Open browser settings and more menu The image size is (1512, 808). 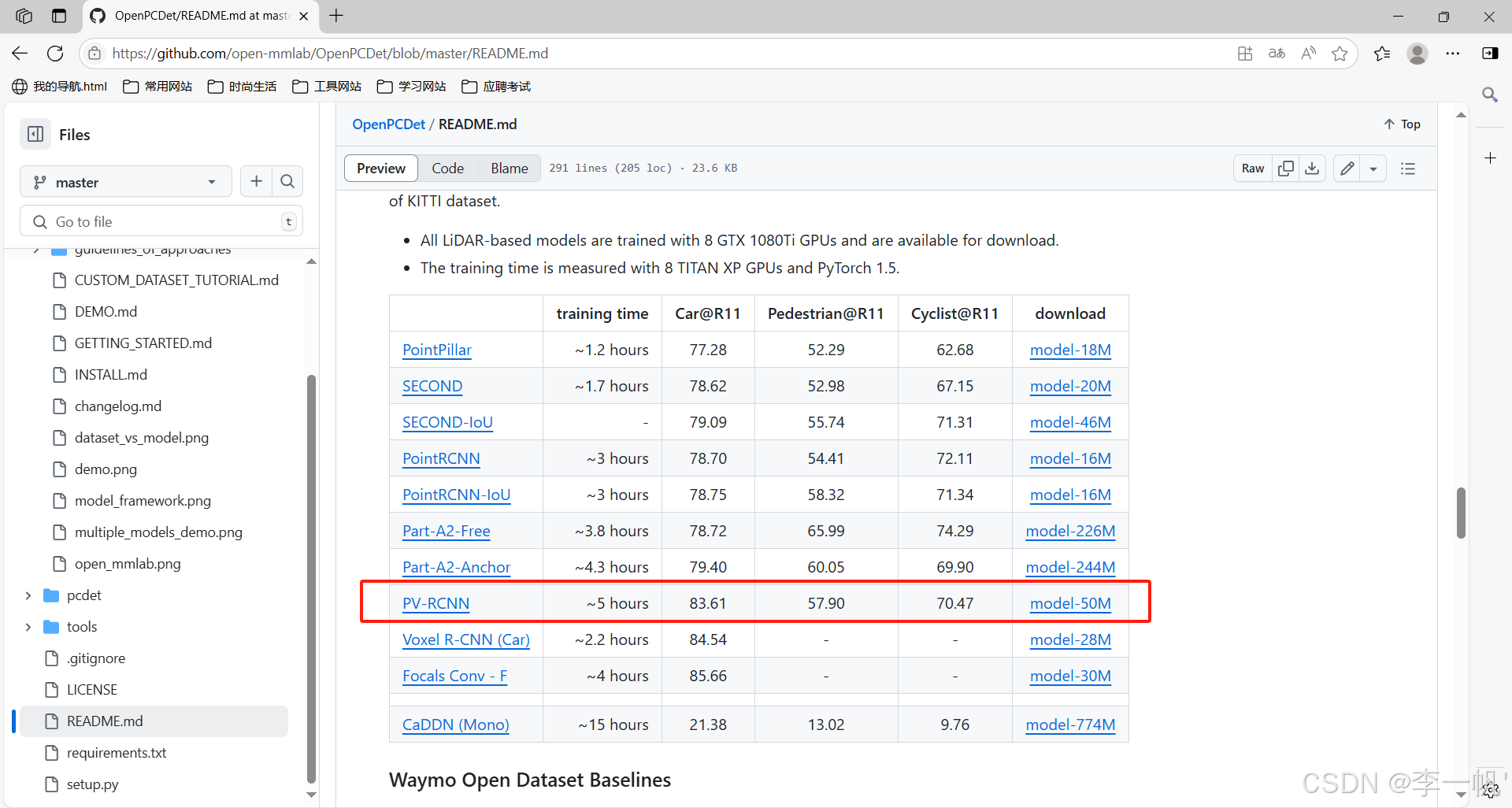pos(1453,54)
